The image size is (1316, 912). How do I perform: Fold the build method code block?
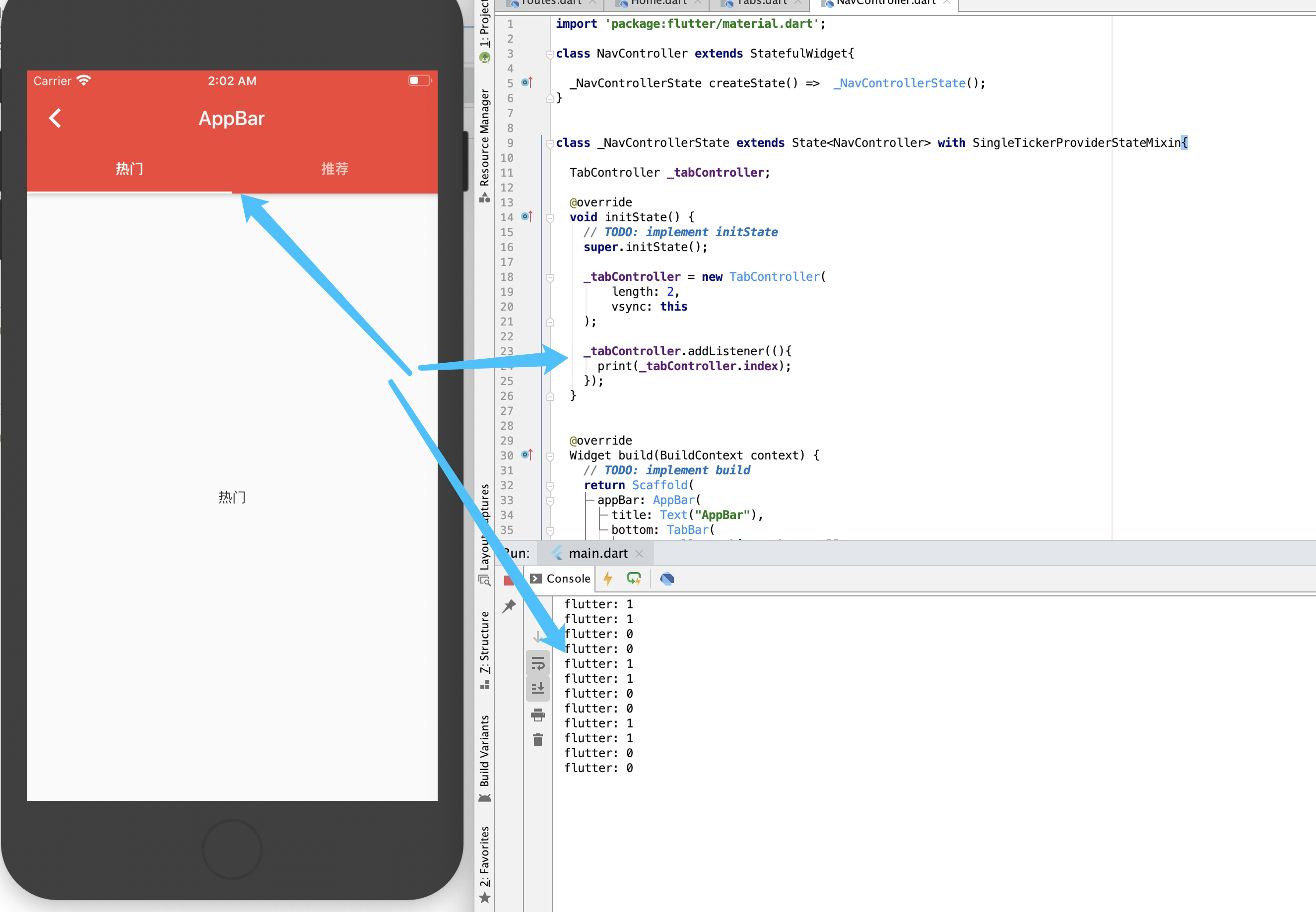coord(550,456)
